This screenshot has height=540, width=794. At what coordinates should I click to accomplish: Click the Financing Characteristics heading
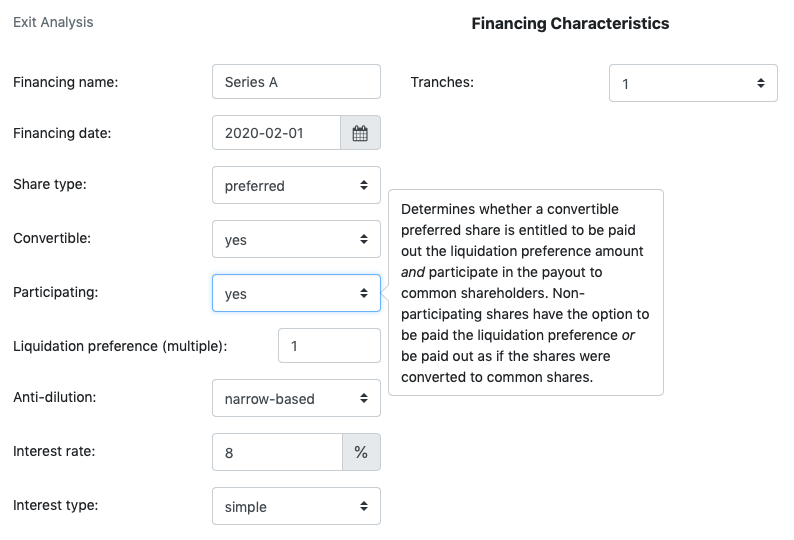click(x=570, y=23)
